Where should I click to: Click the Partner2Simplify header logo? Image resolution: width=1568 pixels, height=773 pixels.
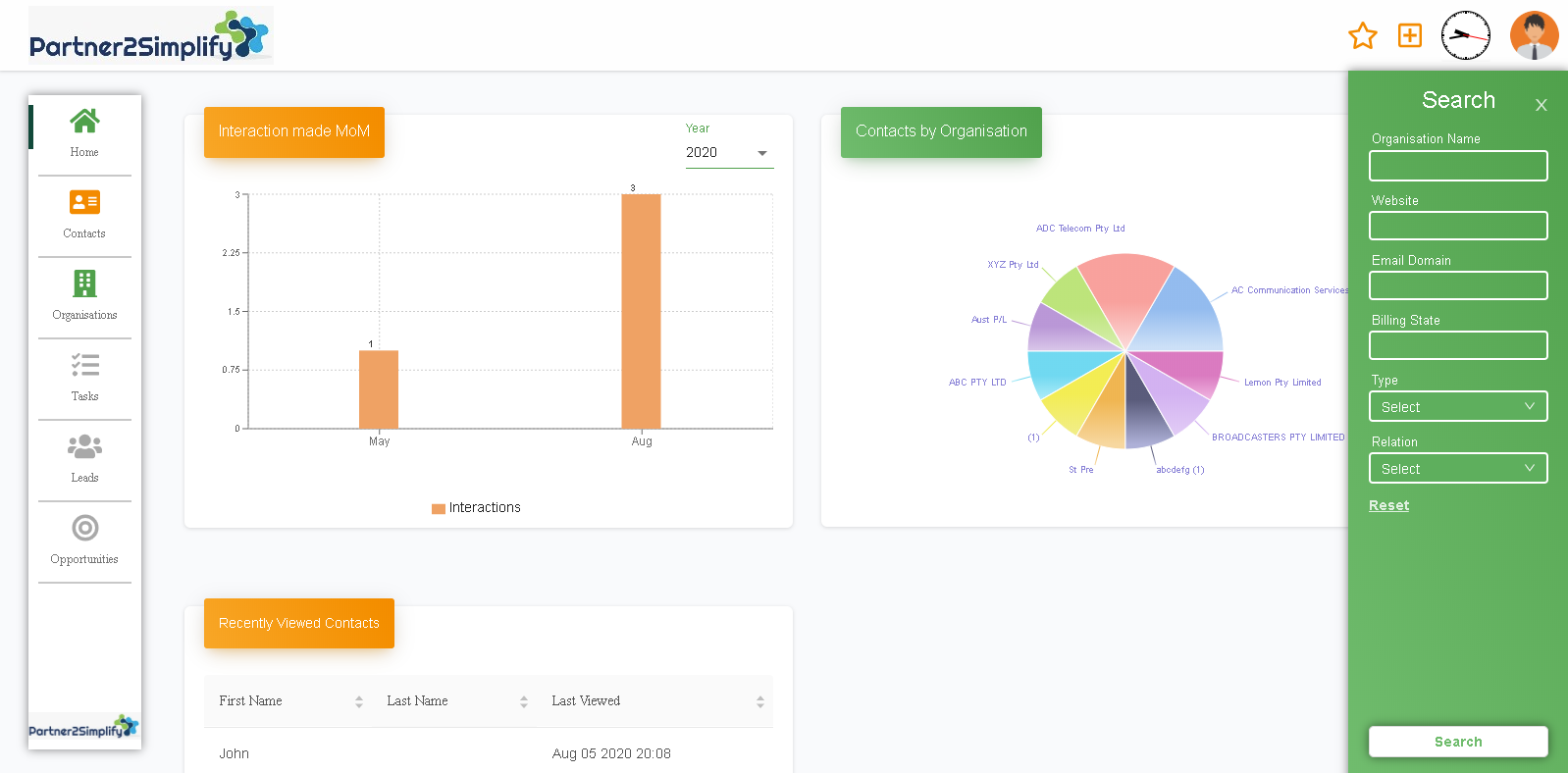pyautogui.click(x=150, y=36)
